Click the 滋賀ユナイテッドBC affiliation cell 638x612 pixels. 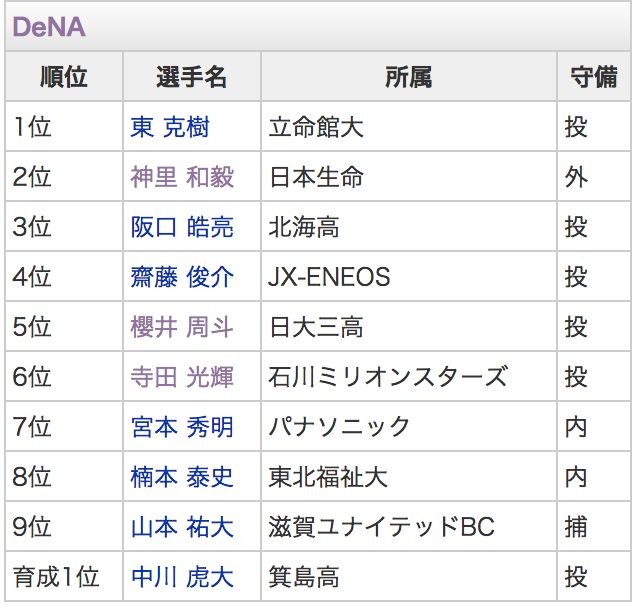coord(382,527)
